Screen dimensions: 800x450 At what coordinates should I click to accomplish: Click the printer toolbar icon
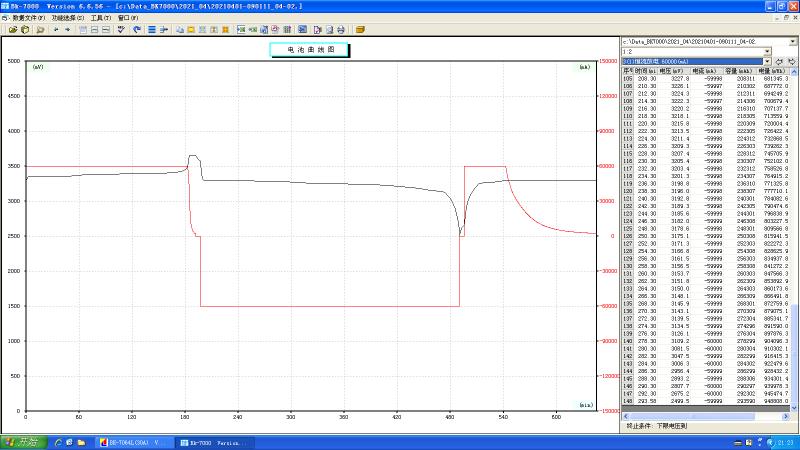tap(341, 30)
